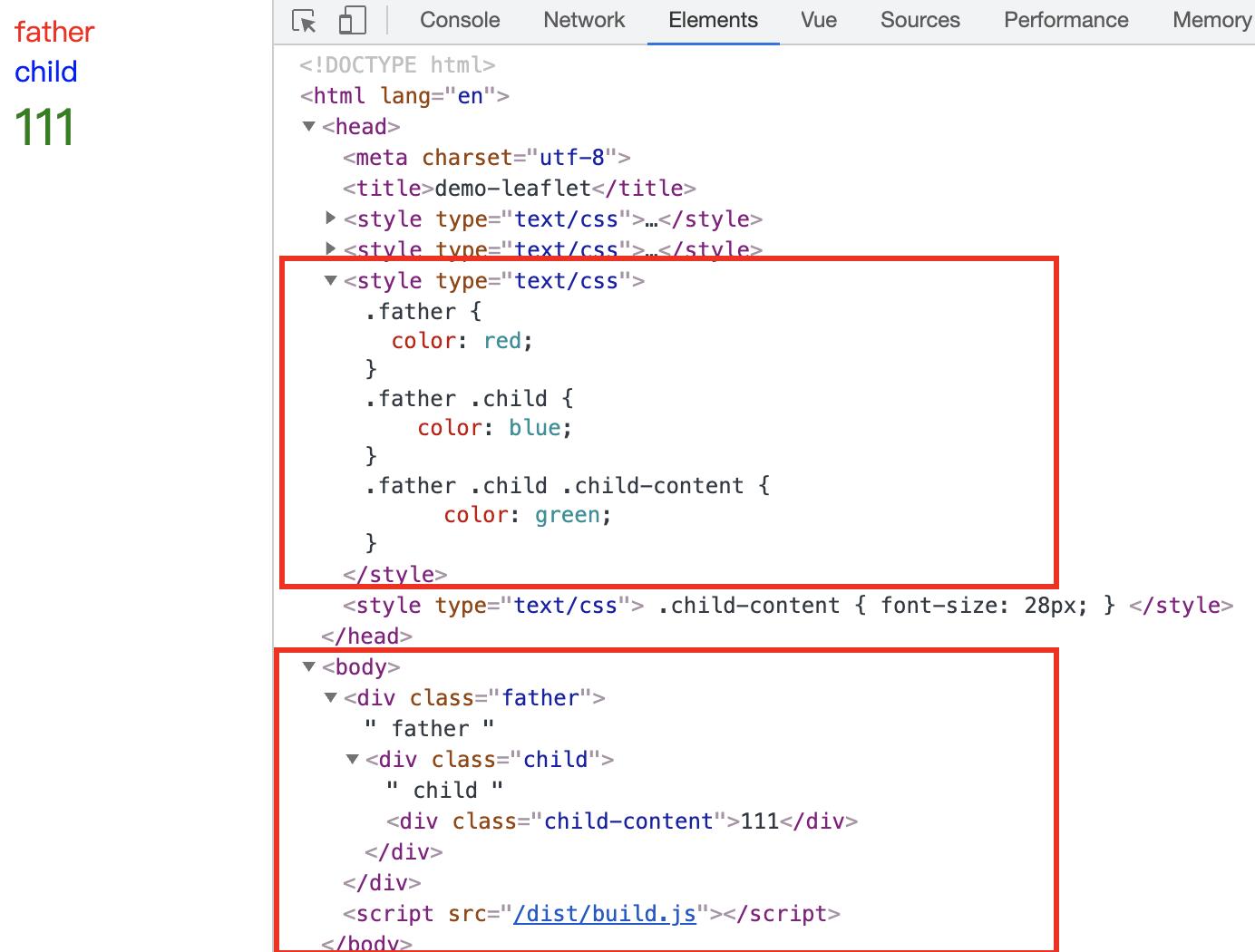Switch to the Sources tab
Screen dimensions: 1255x952
[x=919, y=20]
